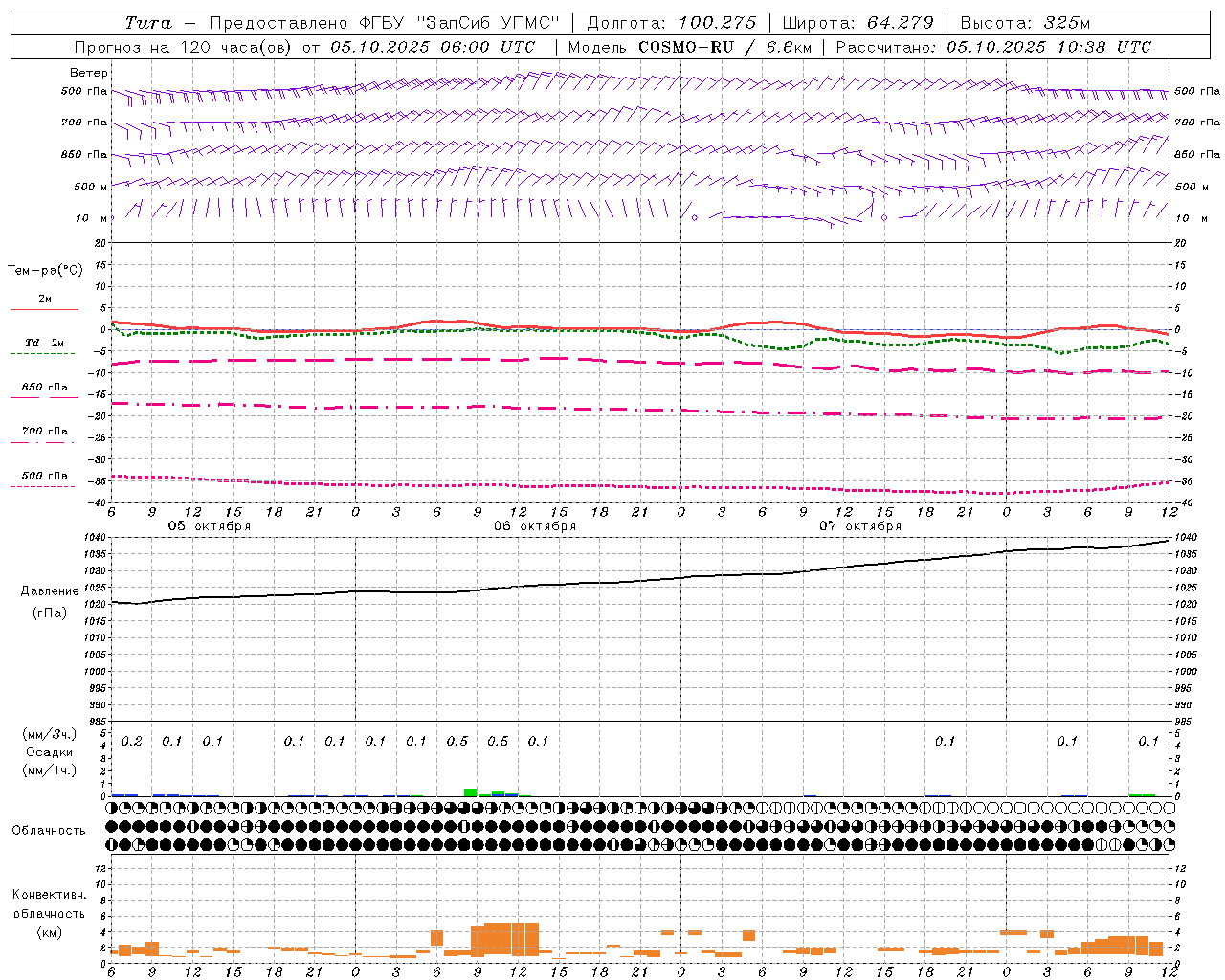Select the "05 октября" date label
Screen dimensions: 1225x980
pyautogui.click(x=210, y=526)
